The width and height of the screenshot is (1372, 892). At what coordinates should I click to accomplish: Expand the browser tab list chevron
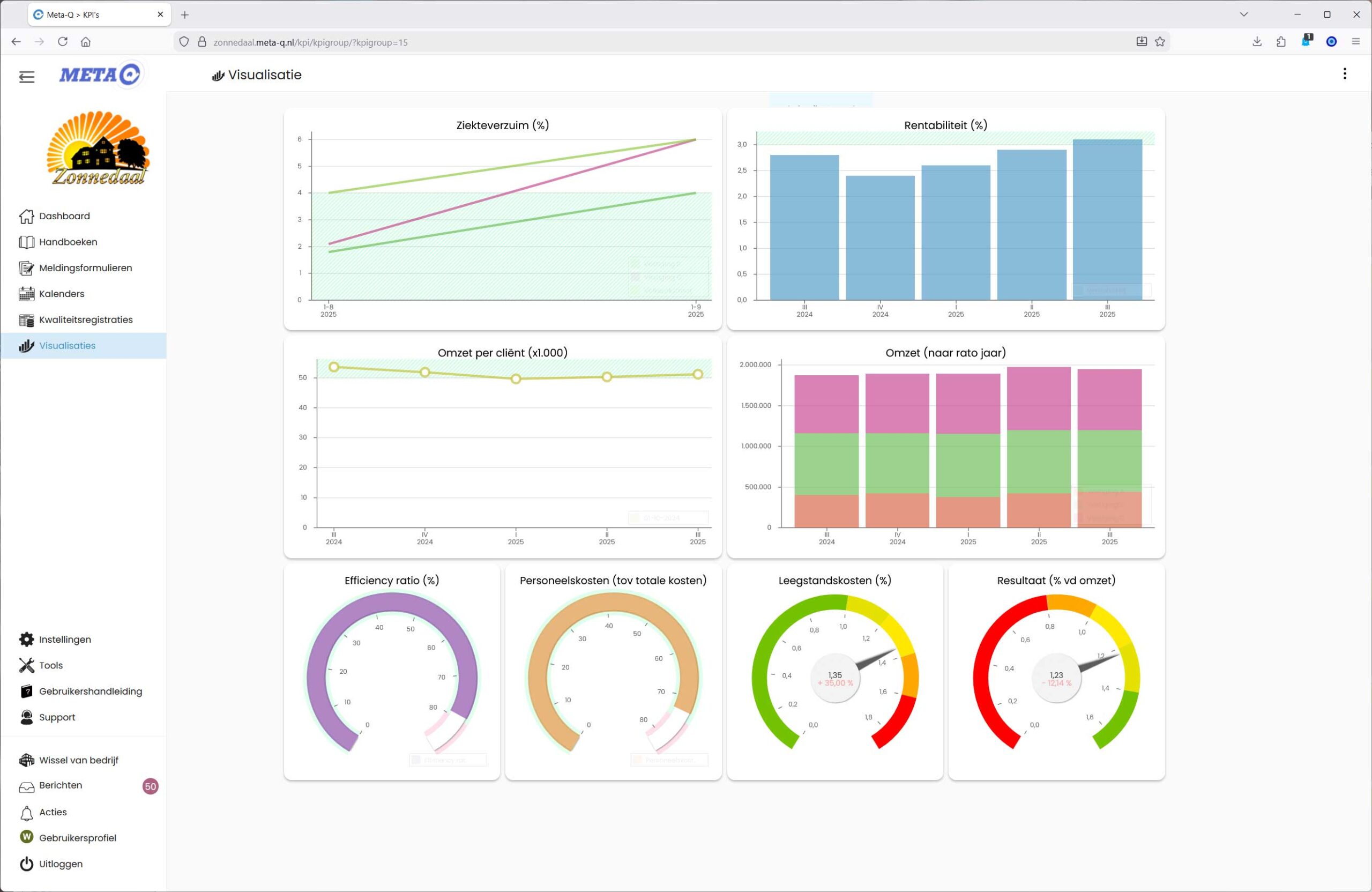click(x=1243, y=14)
